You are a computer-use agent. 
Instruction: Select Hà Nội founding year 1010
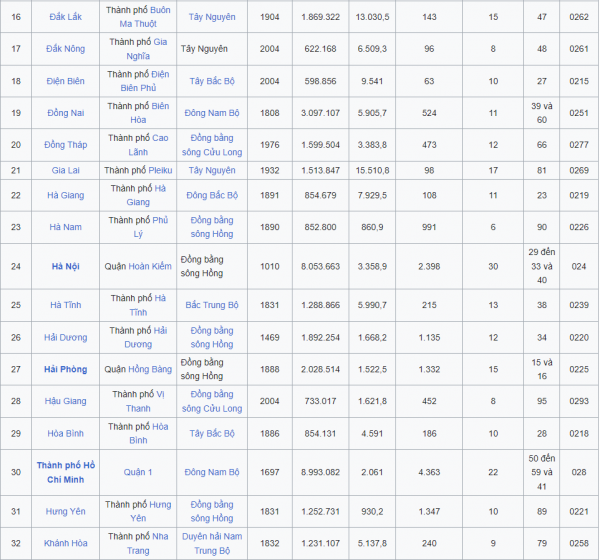(x=270, y=266)
